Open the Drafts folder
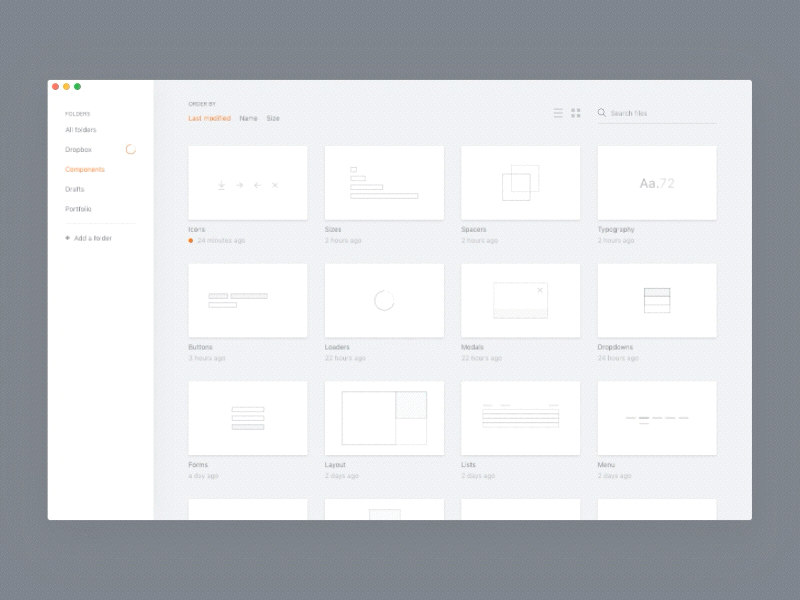800x600 pixels. click(74, 189)
